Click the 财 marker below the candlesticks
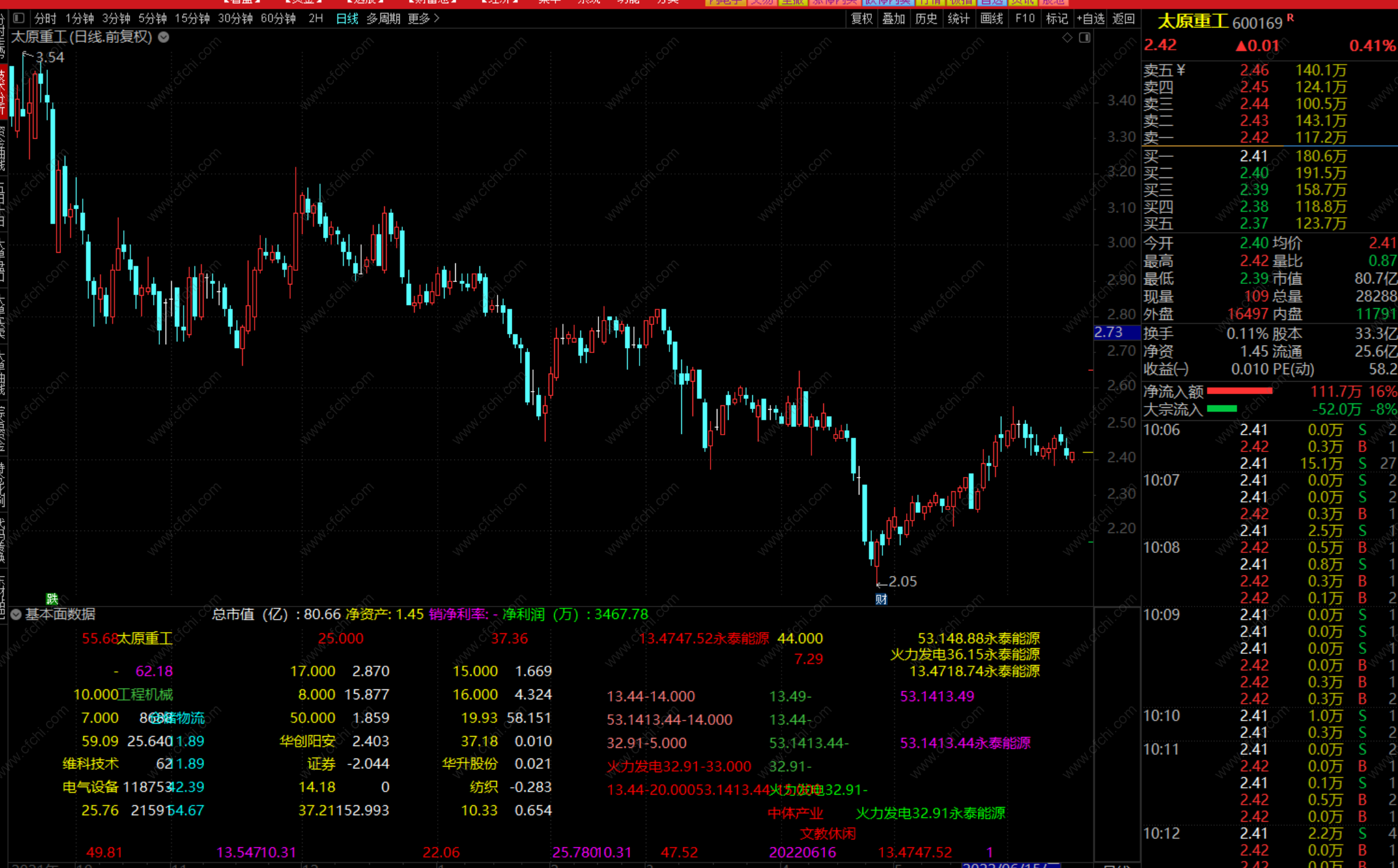The width and height of the screenshot is (1398, 868). 881,599
